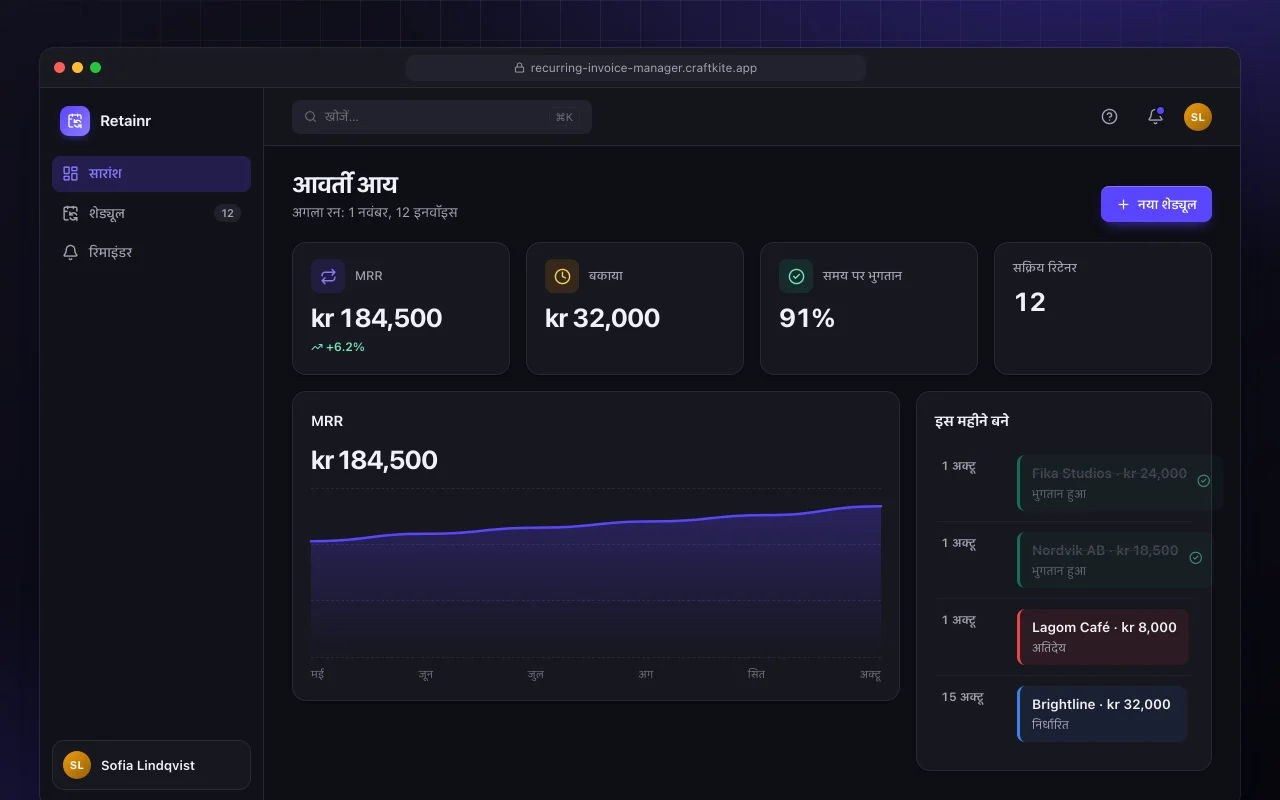Click the सित month label on chart
The image size is (1280, 800).
(756, 675)
